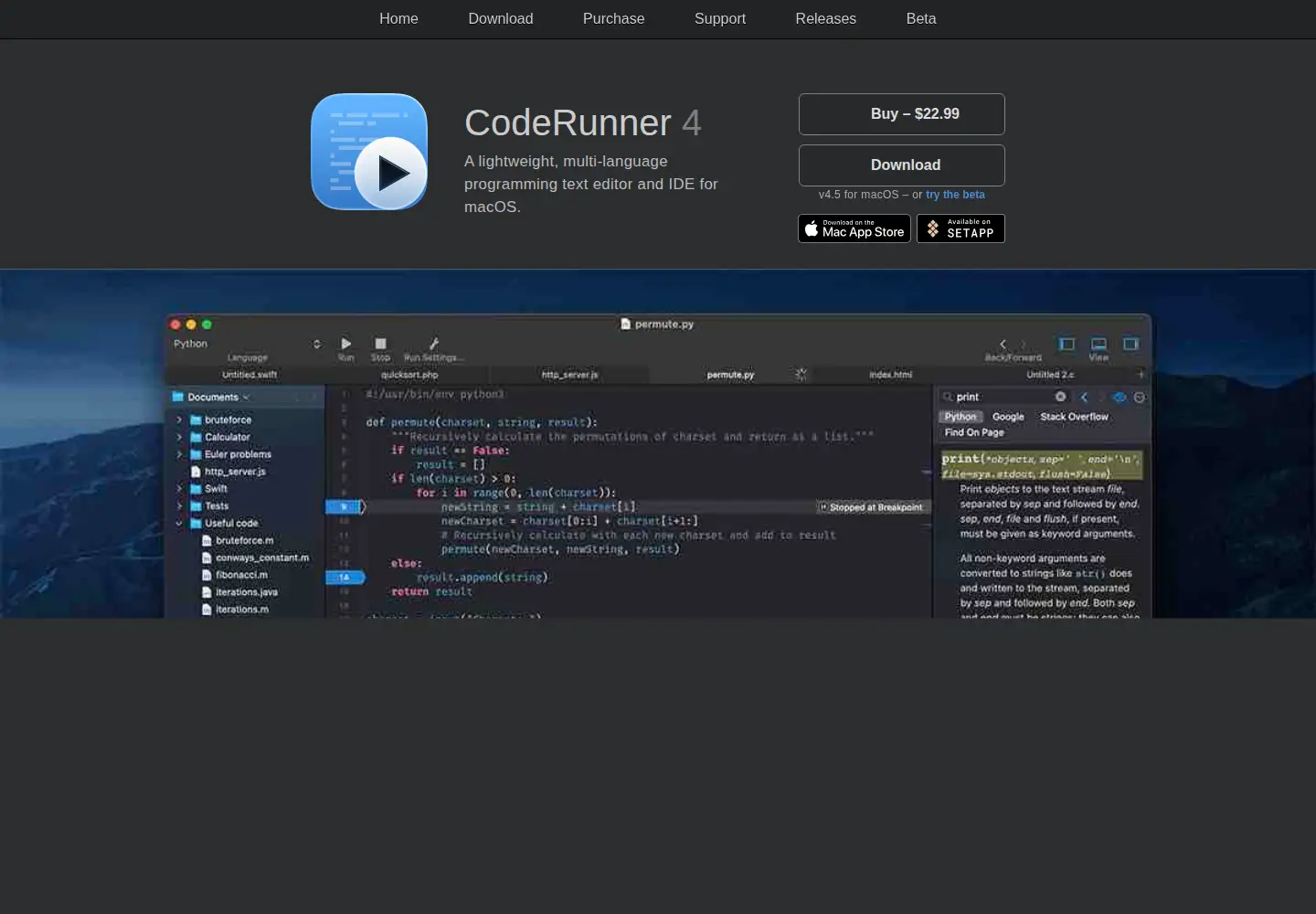1316x914 pixels.
Task: Go to Releases in the top navigation
Action: 826,18
